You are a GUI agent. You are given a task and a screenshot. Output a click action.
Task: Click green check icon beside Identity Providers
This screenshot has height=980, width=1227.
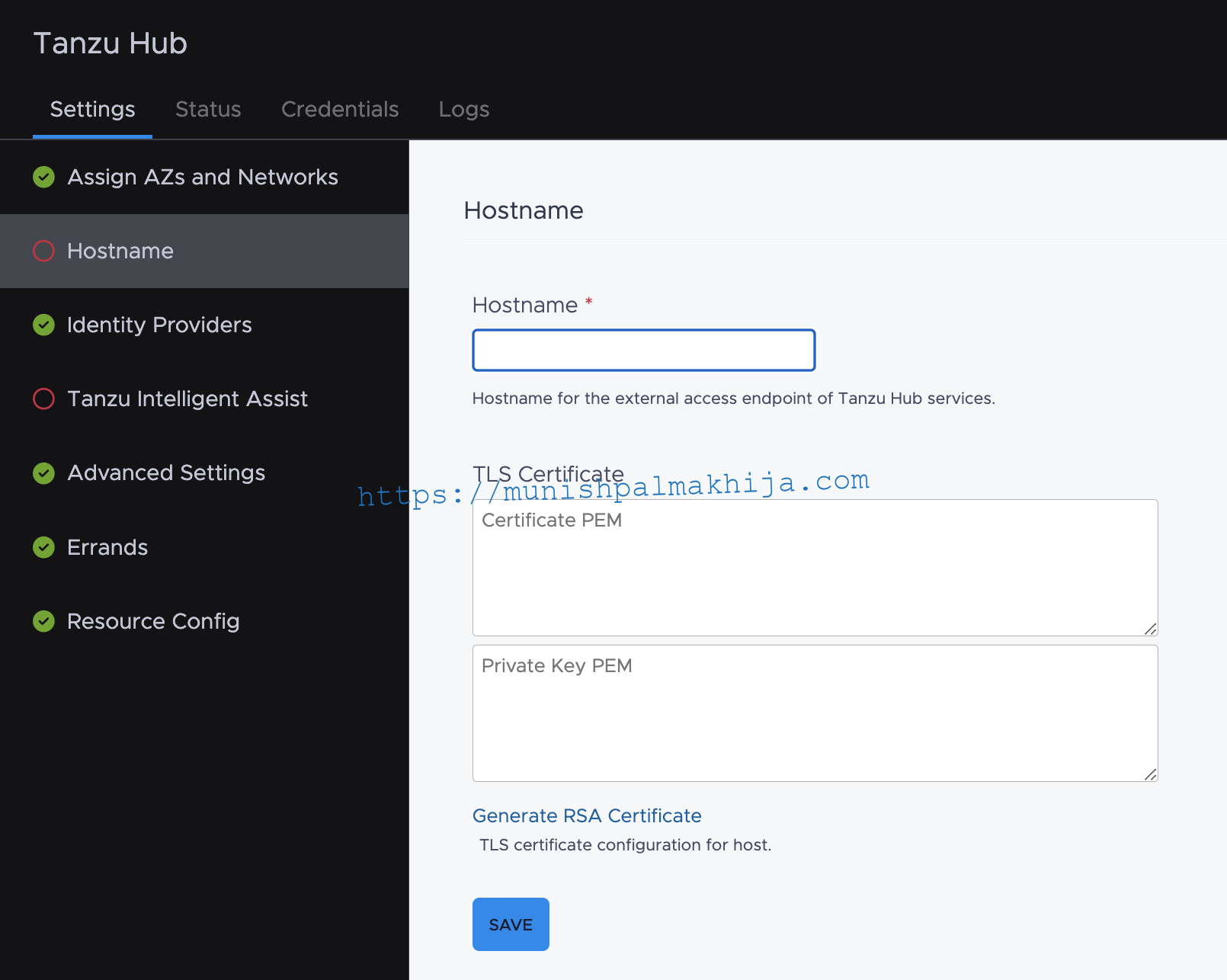pos(44,325)
